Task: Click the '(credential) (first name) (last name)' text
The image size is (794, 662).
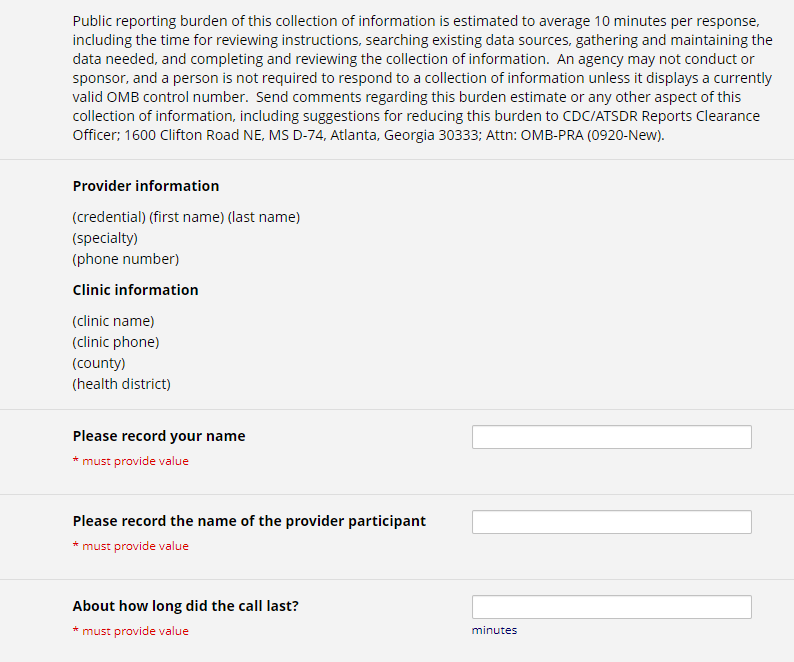Action: [x=186, y=217]
